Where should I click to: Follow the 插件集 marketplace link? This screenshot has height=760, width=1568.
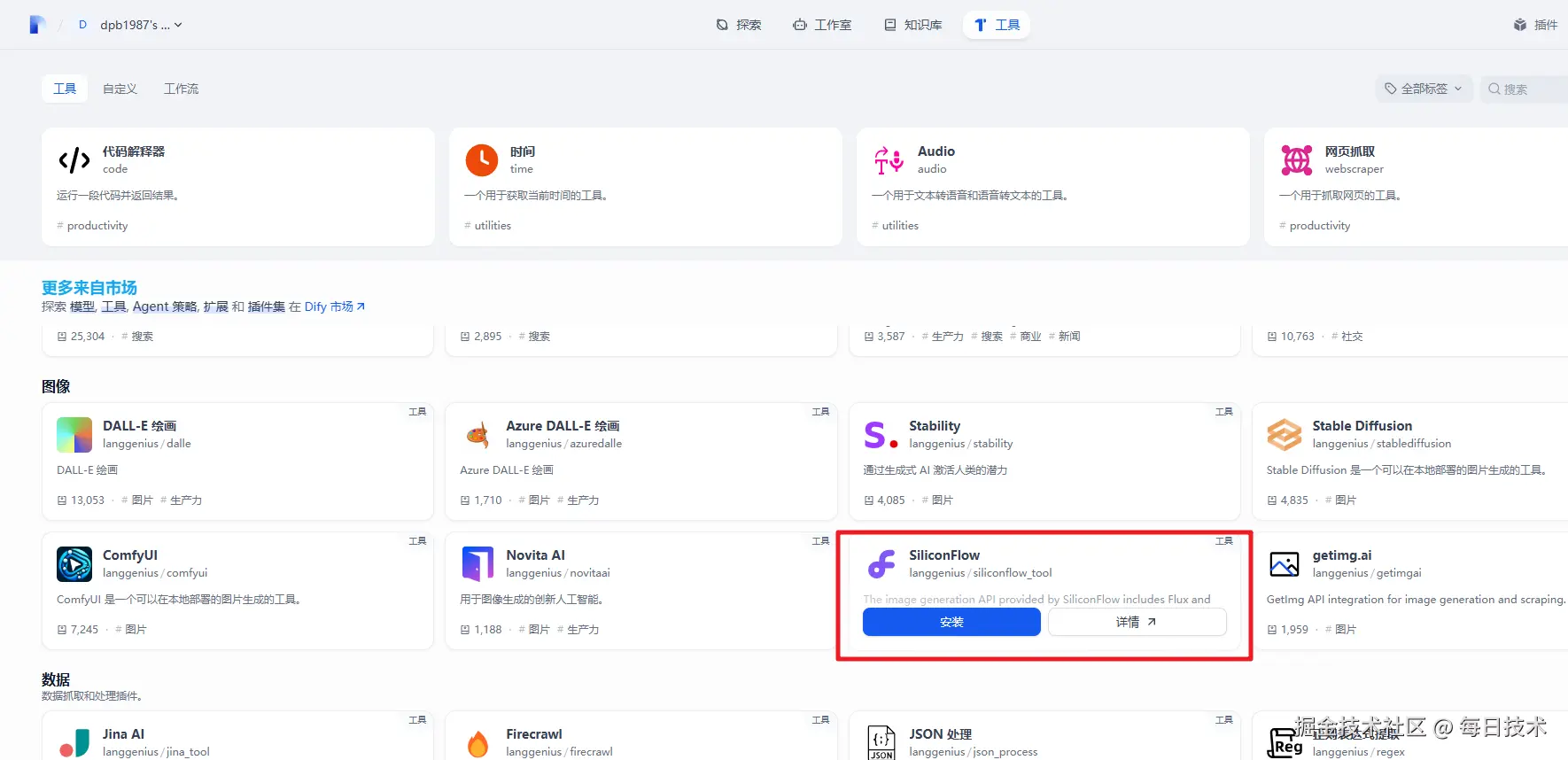267,306
